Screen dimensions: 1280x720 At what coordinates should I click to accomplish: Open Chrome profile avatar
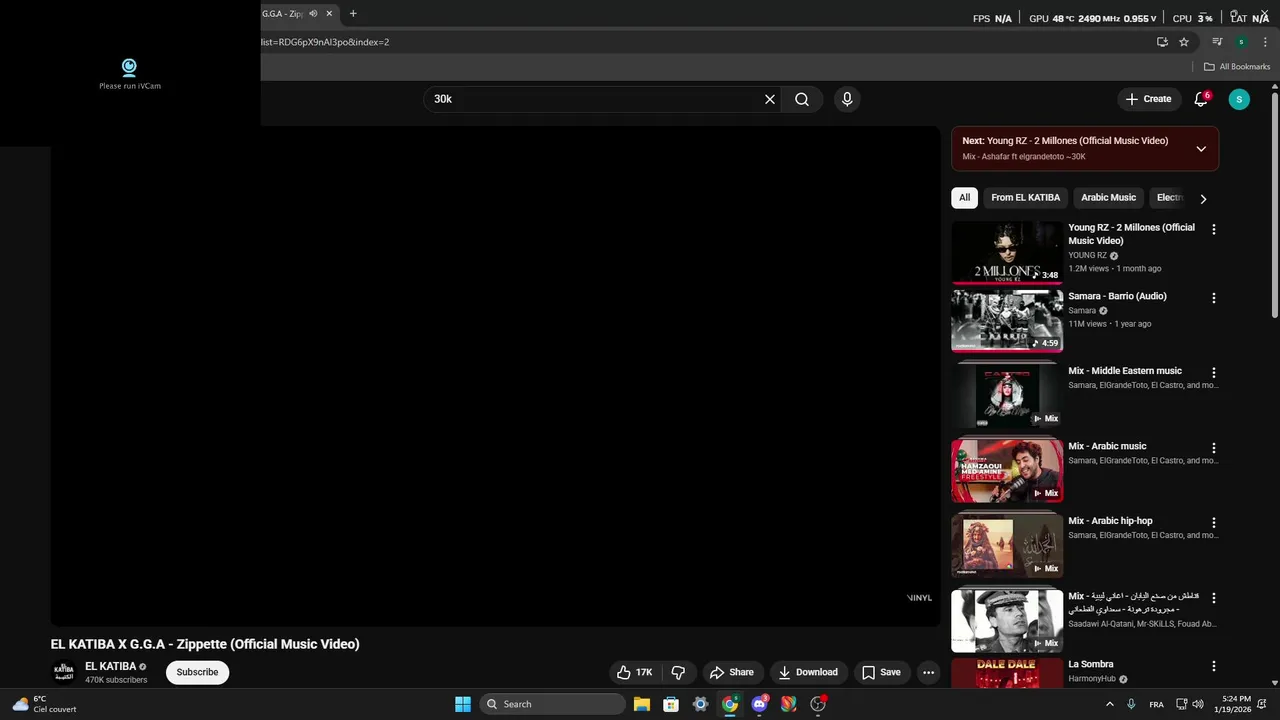[1241, 42]
